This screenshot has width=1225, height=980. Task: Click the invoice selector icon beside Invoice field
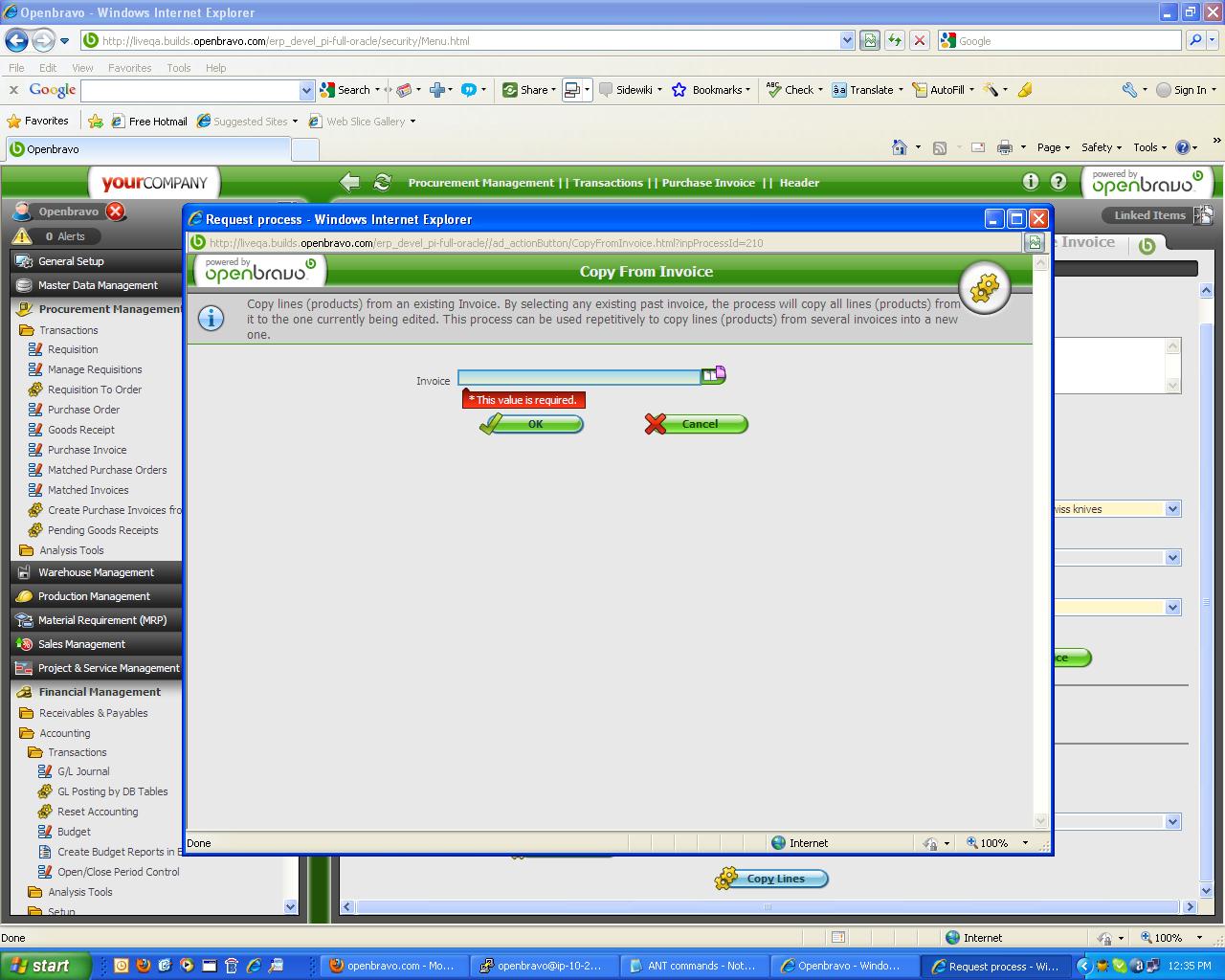(713, 376)
